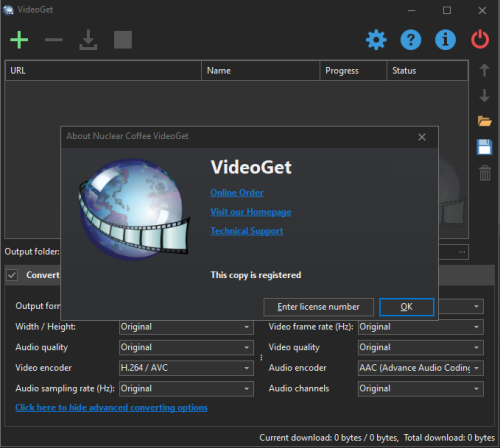This screenshot has height=448, width=500.
Task: Click 'This copy is registered' text
Action: [x=256, y=275]
